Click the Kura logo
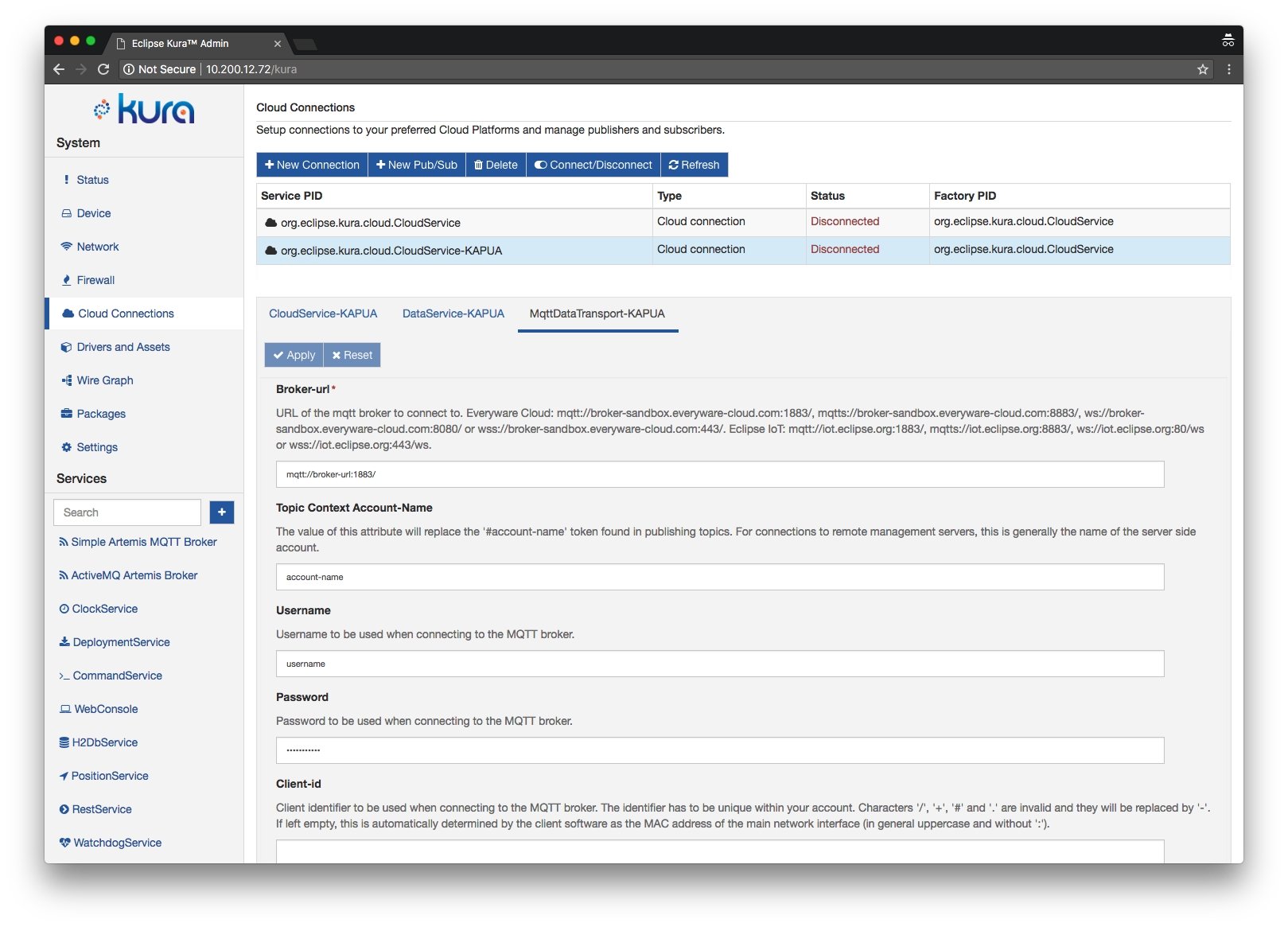Screen dimensions: 1288x927 pos(144,109)
